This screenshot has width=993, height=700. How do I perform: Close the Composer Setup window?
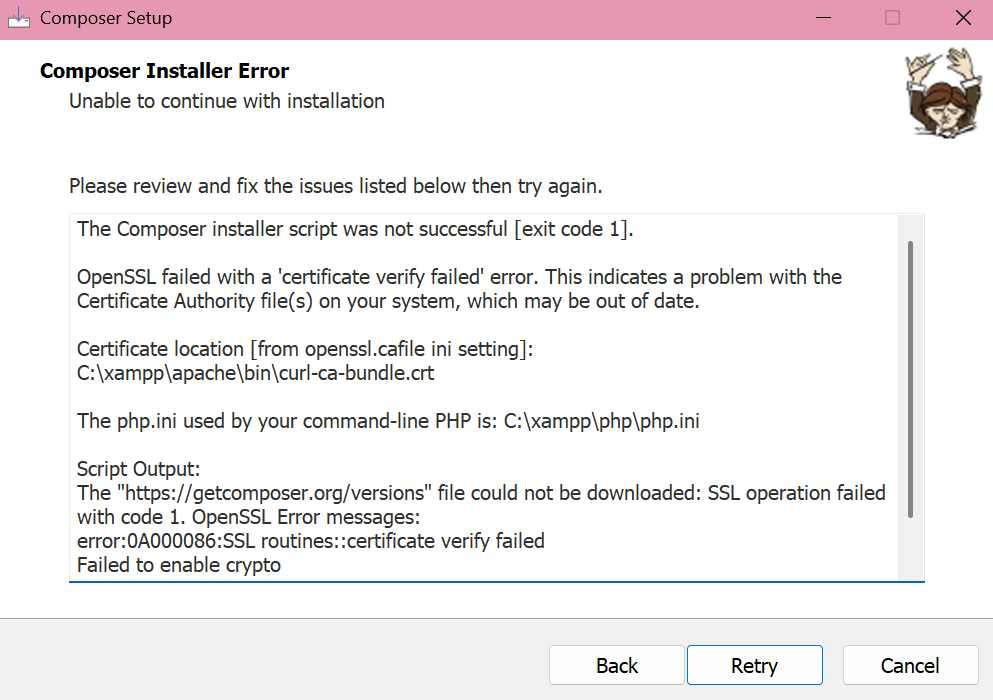coord(963,18)
